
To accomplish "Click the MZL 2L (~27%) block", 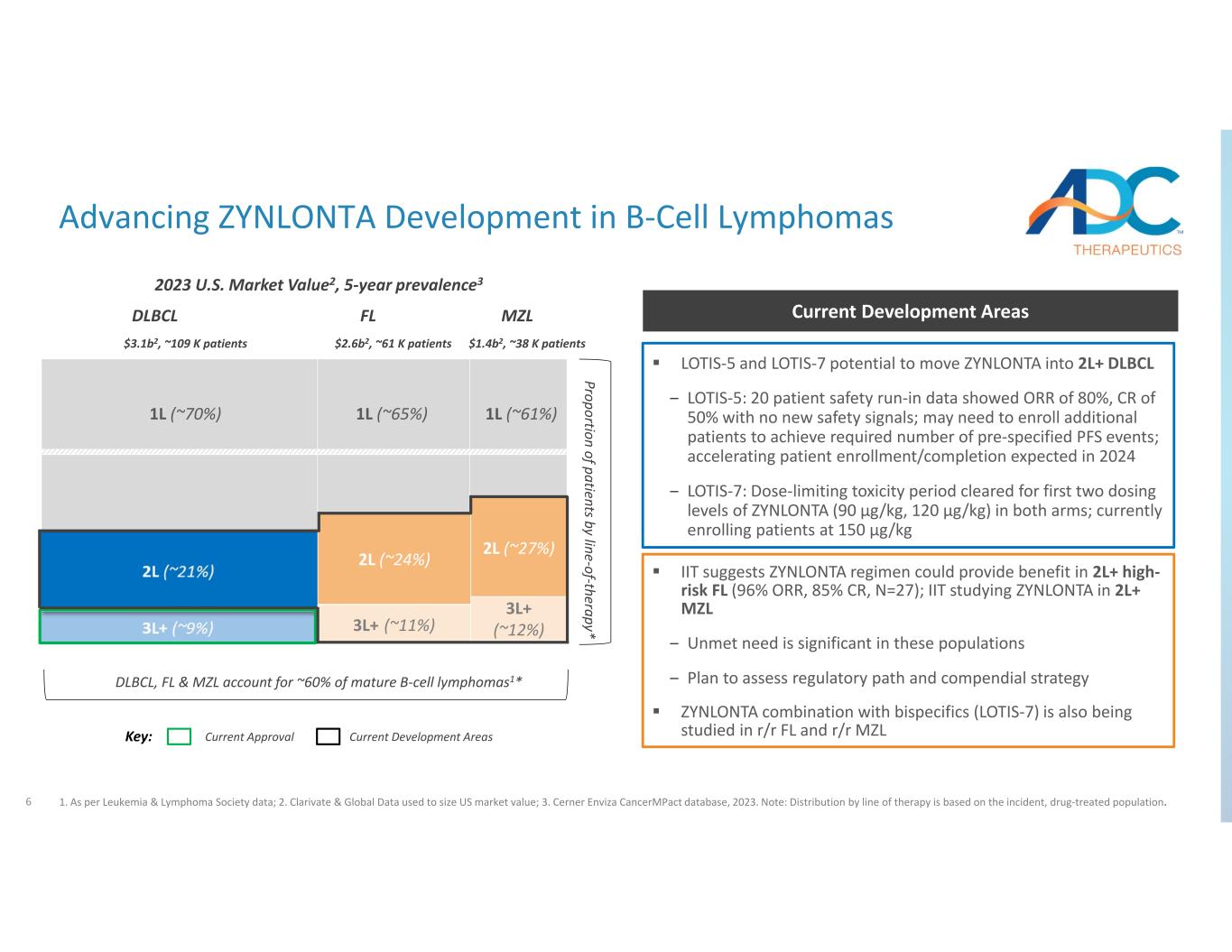I will point(519,547).
